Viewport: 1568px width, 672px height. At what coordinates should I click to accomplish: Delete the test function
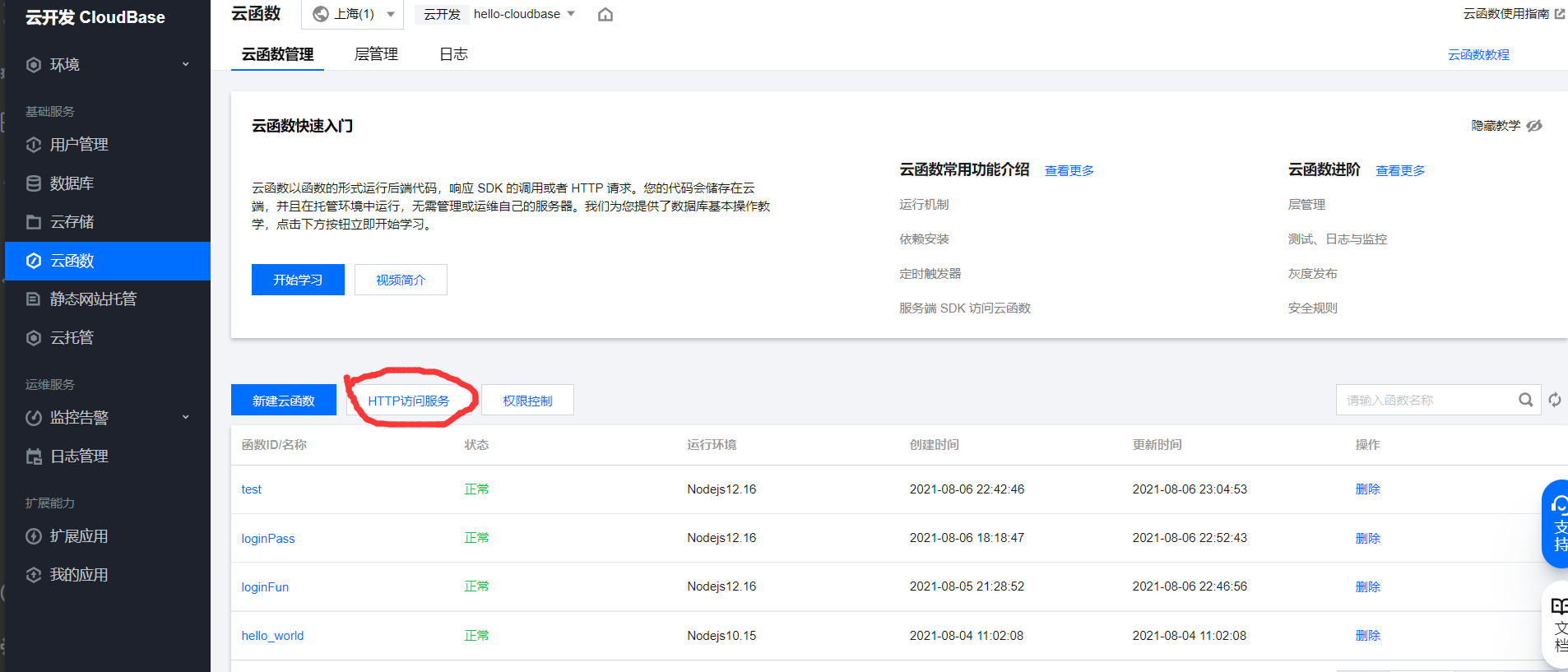tap(1367, 489)
